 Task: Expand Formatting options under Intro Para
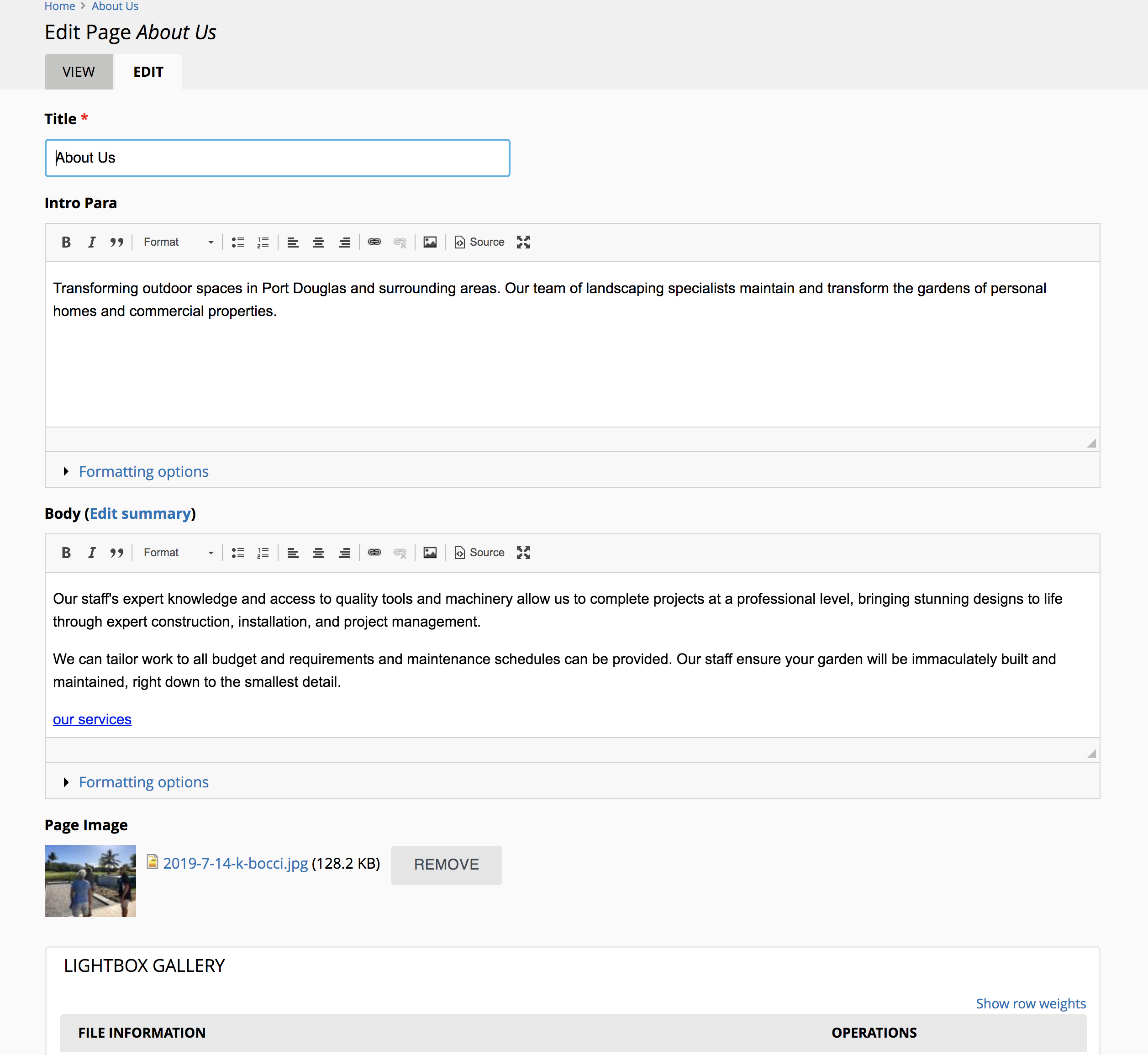click(143, 471)
